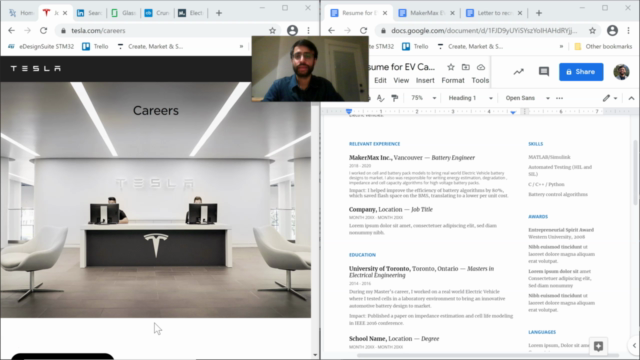
Task: Collapse the Docs menus with the up chevron
Action: [x=631, y=98]
